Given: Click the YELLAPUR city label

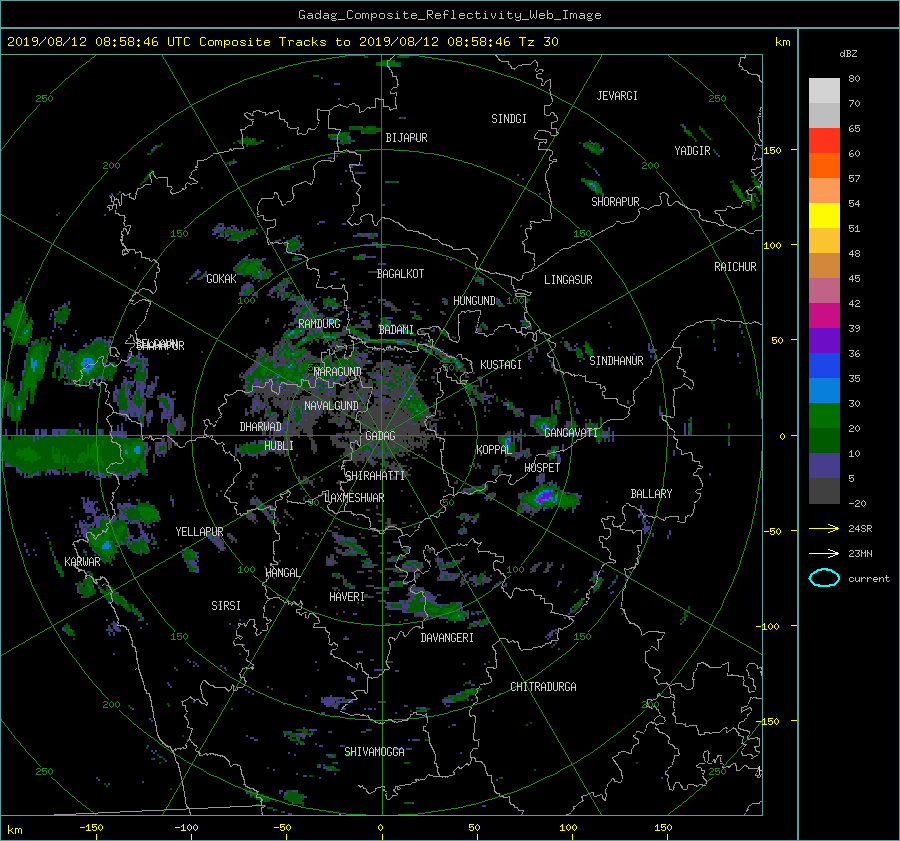Looking at the screenshot, I should (199, 532).
